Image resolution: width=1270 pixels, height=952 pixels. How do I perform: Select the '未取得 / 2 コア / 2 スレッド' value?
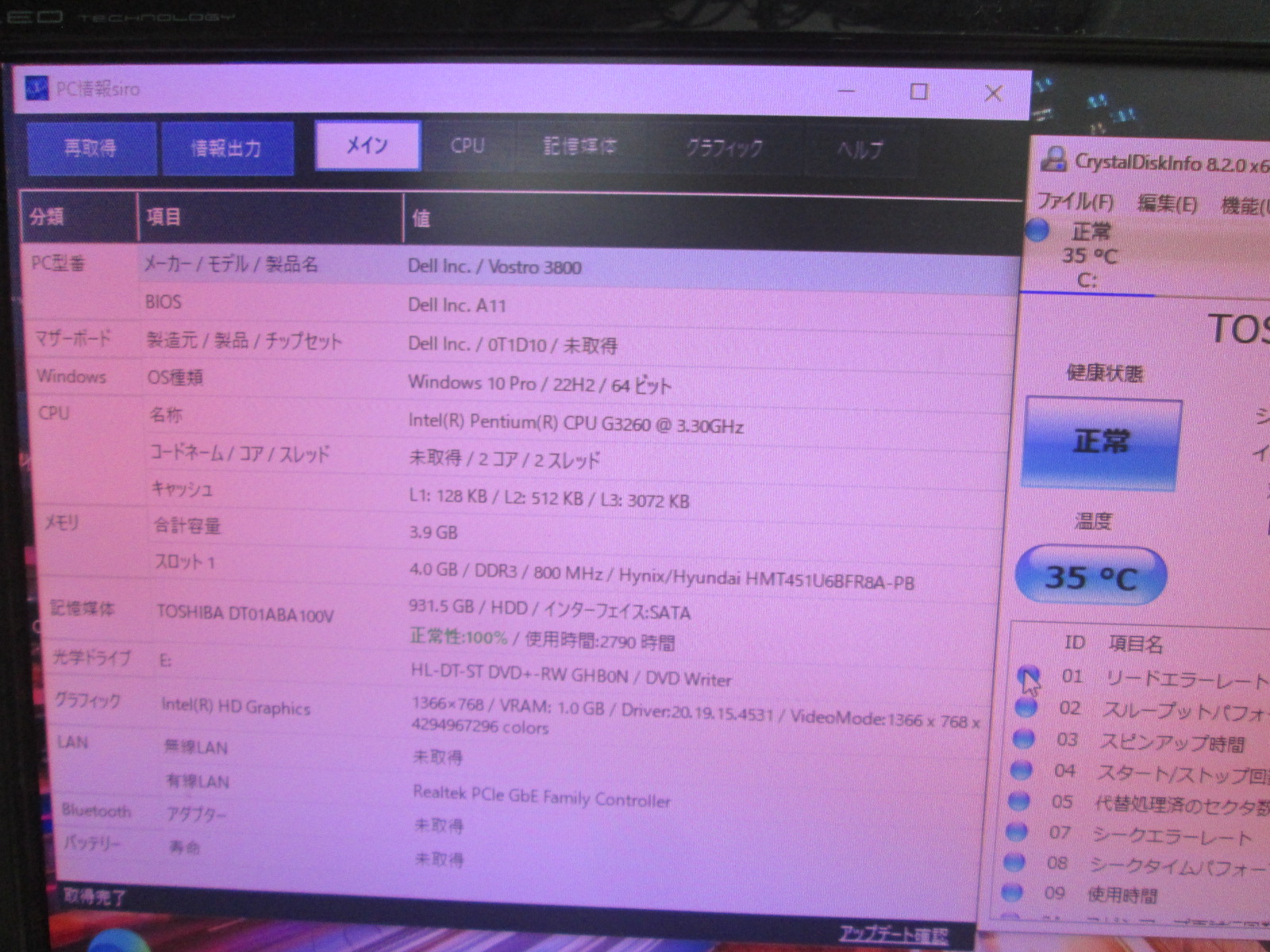504,459
